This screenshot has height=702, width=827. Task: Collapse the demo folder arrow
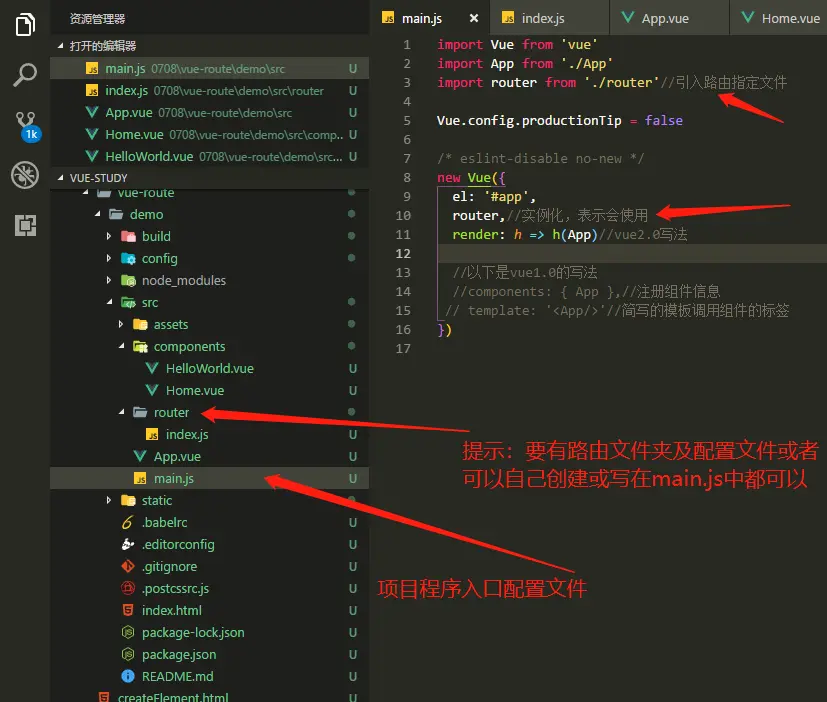[x=98, y=214]
